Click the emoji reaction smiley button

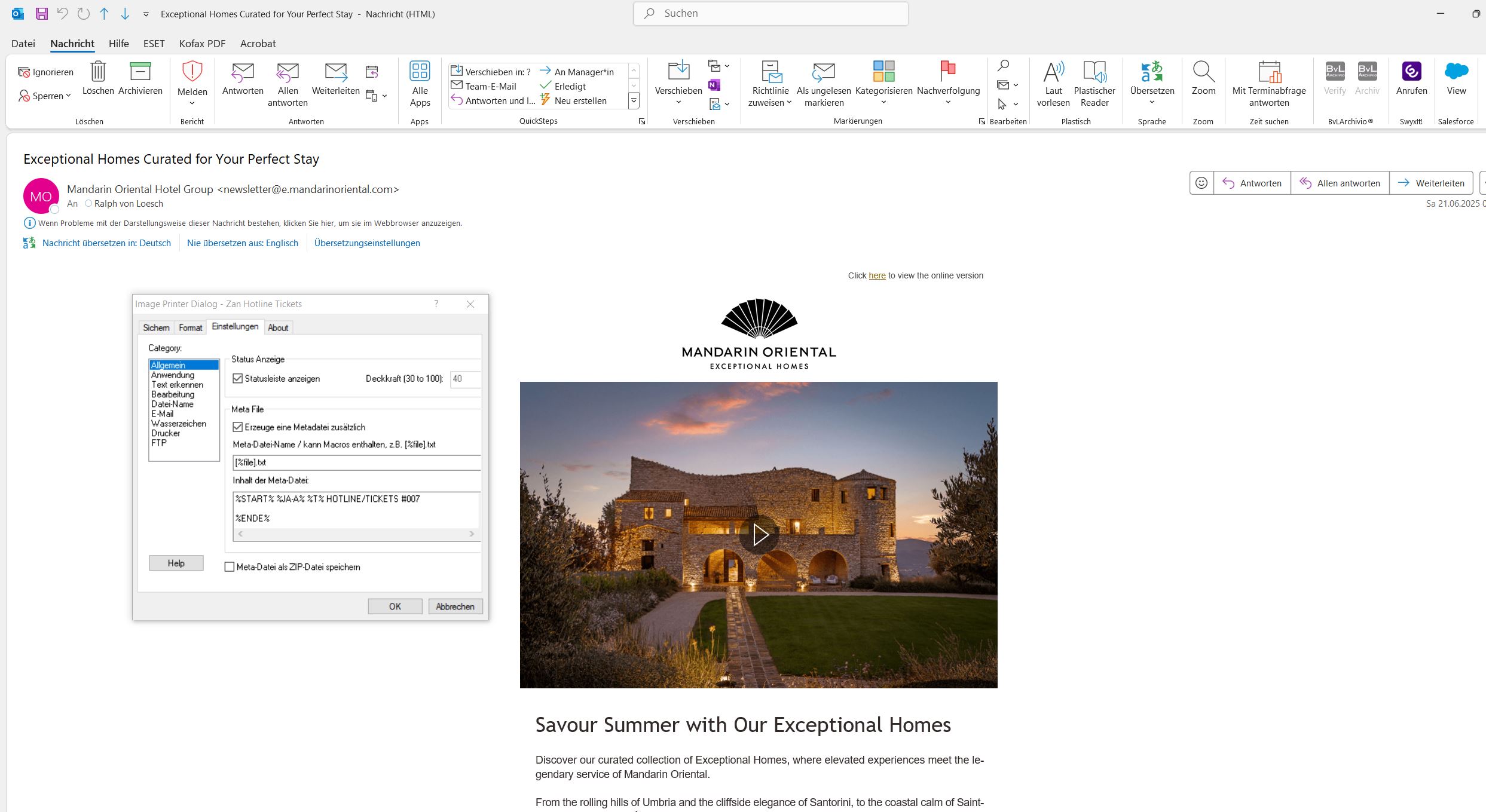[1201, 183]
